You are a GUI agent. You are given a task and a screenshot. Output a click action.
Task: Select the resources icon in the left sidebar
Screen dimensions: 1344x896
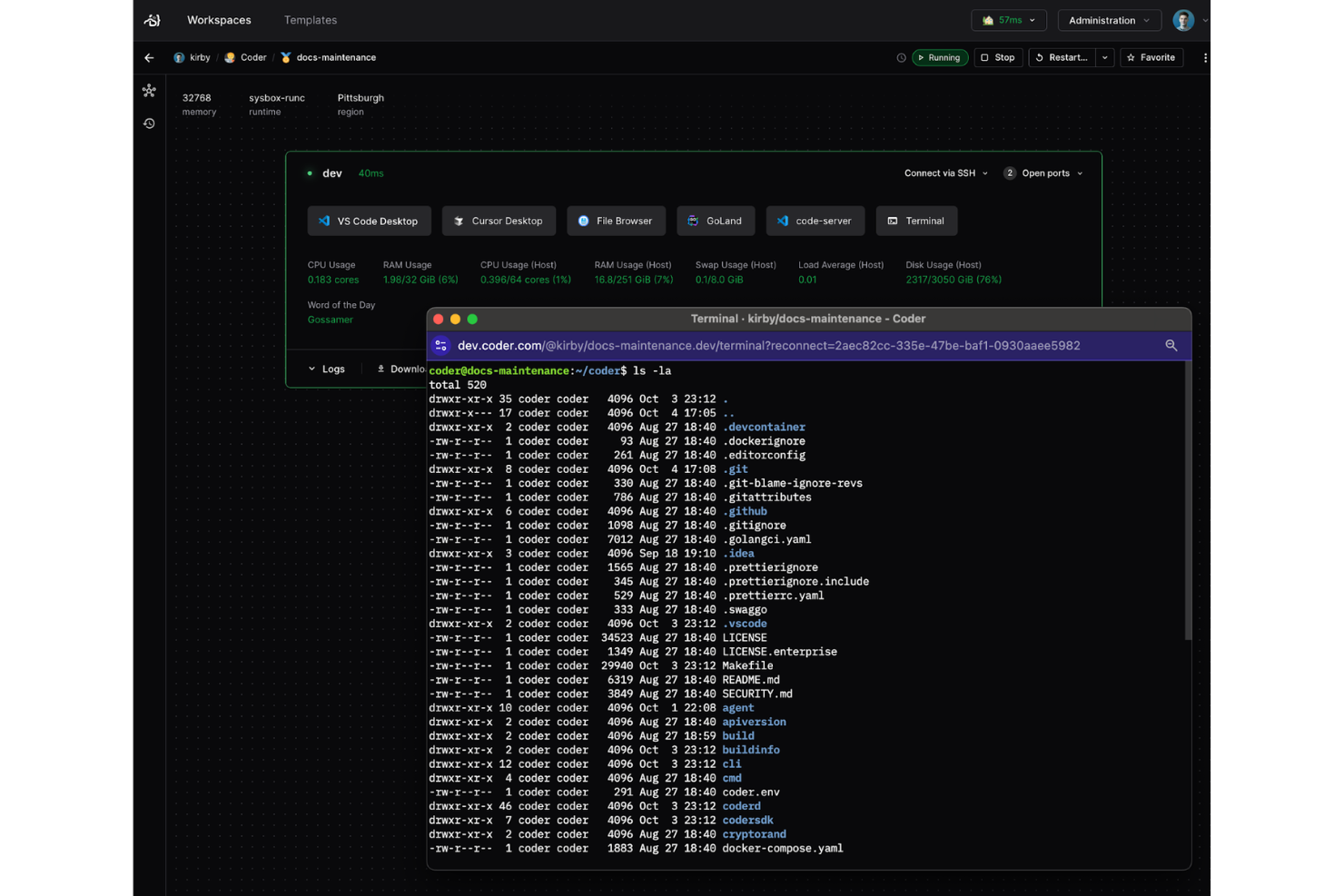[148, 91]
